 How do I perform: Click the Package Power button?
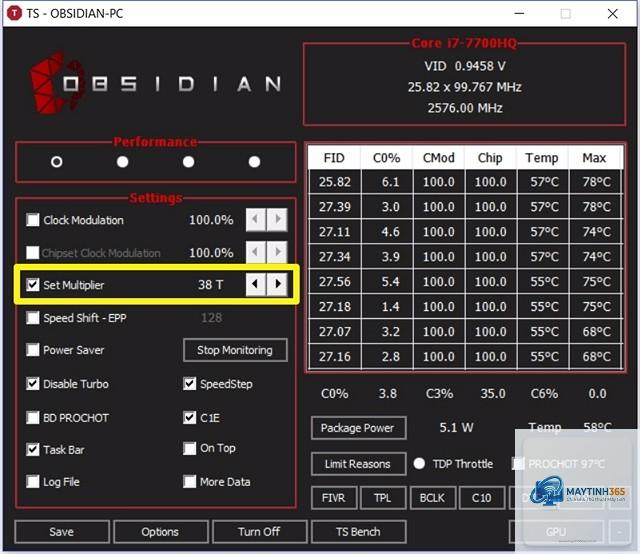point(358,428)
